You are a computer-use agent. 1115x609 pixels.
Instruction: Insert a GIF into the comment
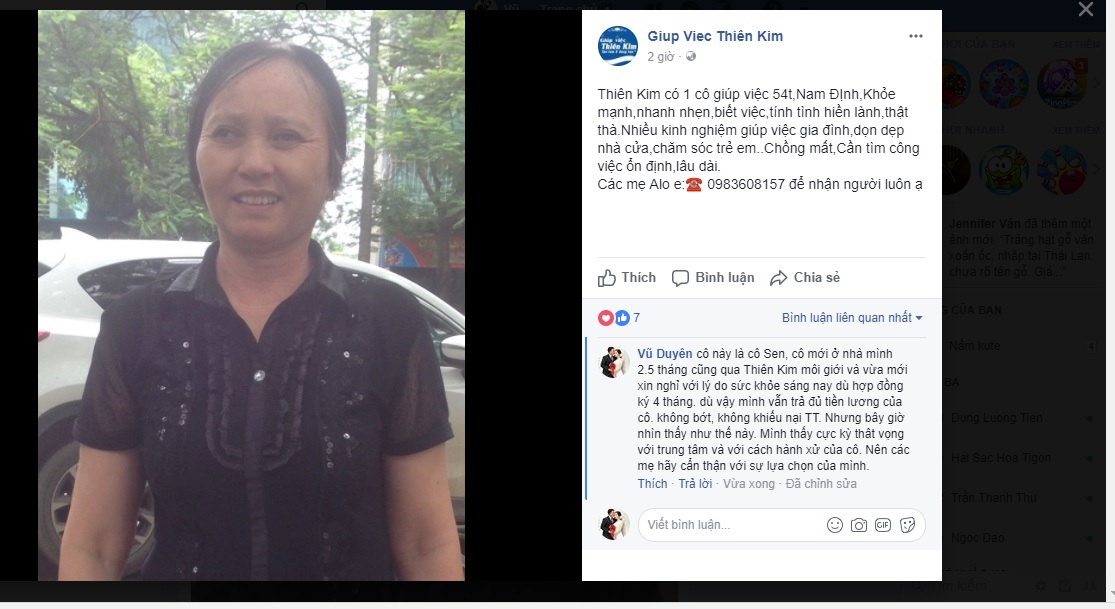coord(882,525)
